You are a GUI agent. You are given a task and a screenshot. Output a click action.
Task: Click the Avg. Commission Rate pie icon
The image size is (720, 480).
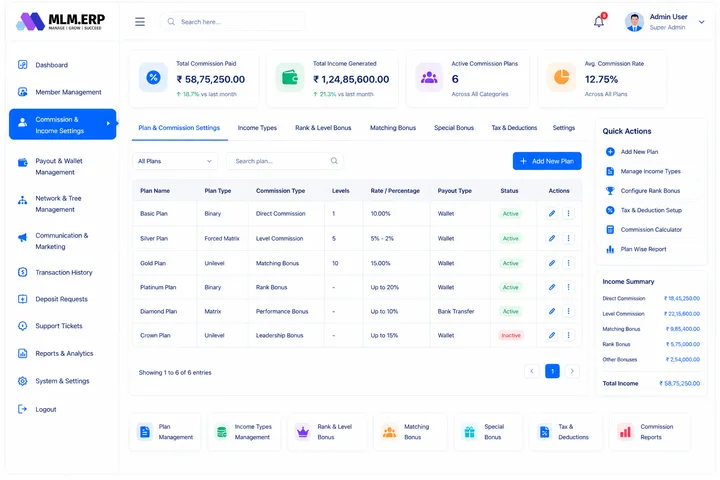pyautogui.click(x=561, y=77)
